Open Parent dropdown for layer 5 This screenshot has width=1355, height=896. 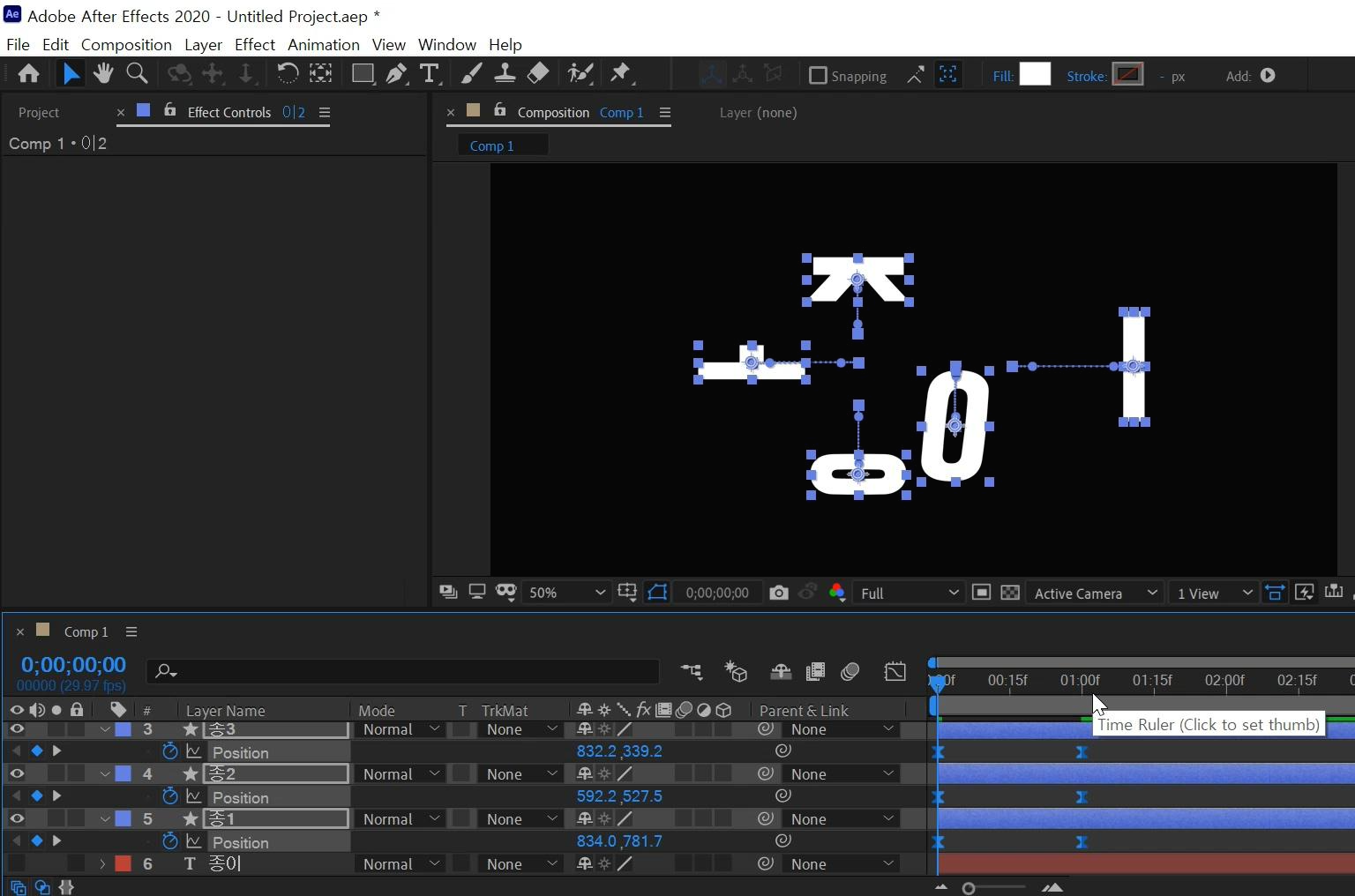pos(841,818)
